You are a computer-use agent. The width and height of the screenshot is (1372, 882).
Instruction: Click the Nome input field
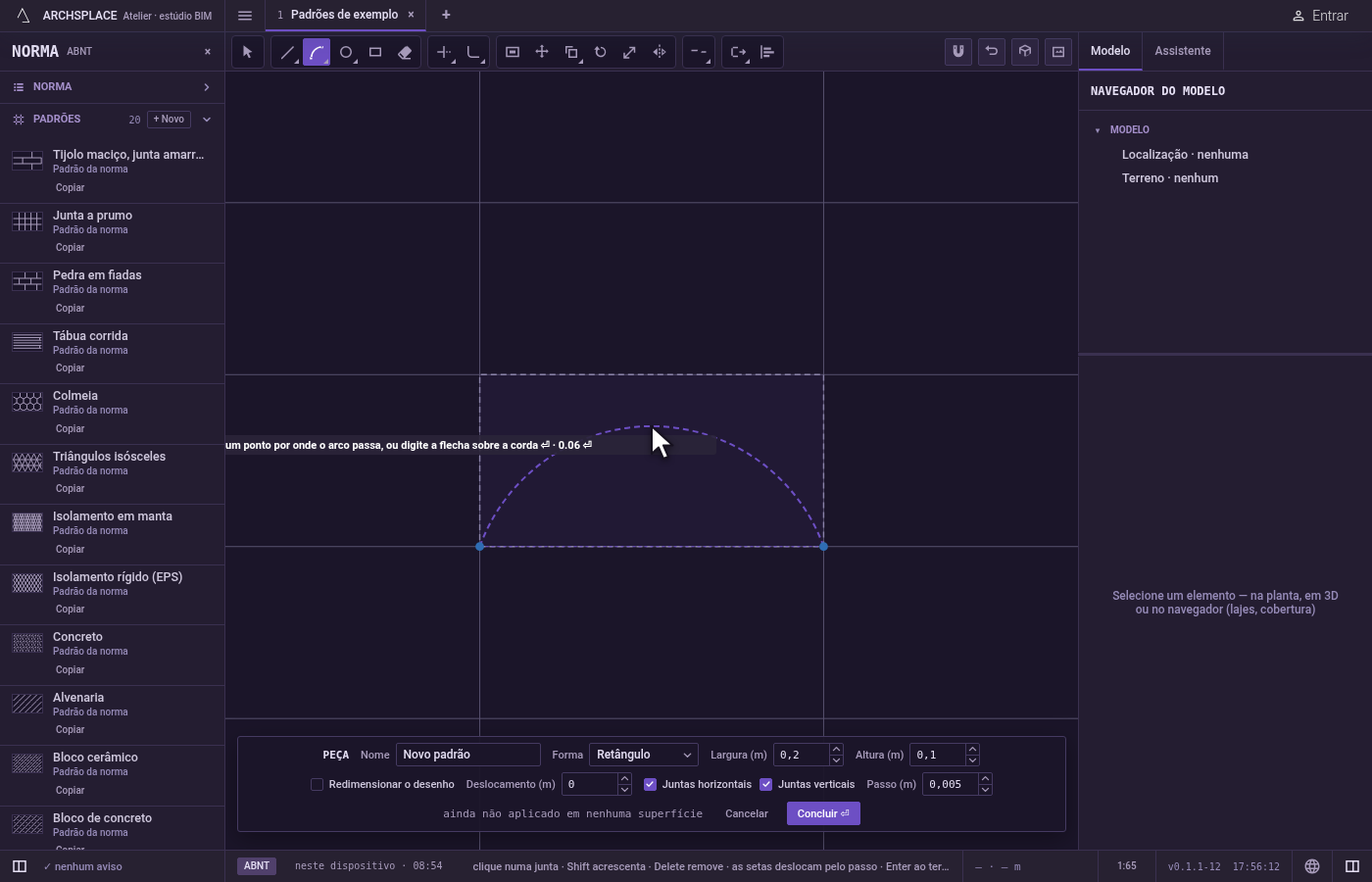[x=468, y=755]
